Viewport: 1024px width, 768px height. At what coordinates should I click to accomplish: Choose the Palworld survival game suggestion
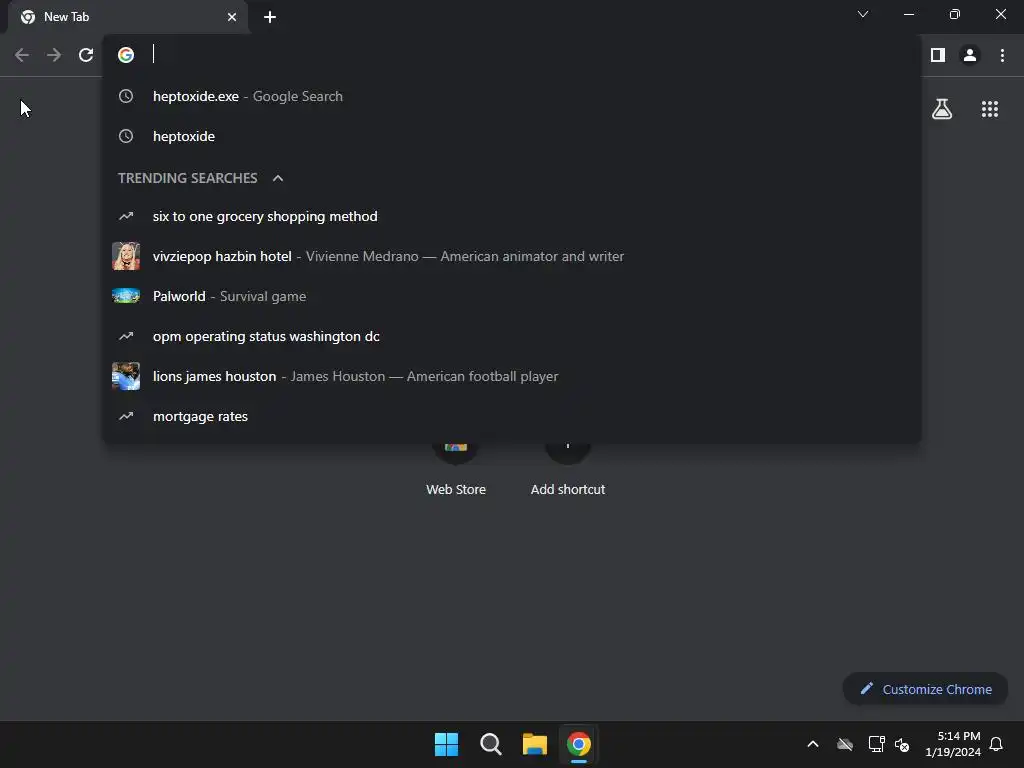click(x=512, y=296)
